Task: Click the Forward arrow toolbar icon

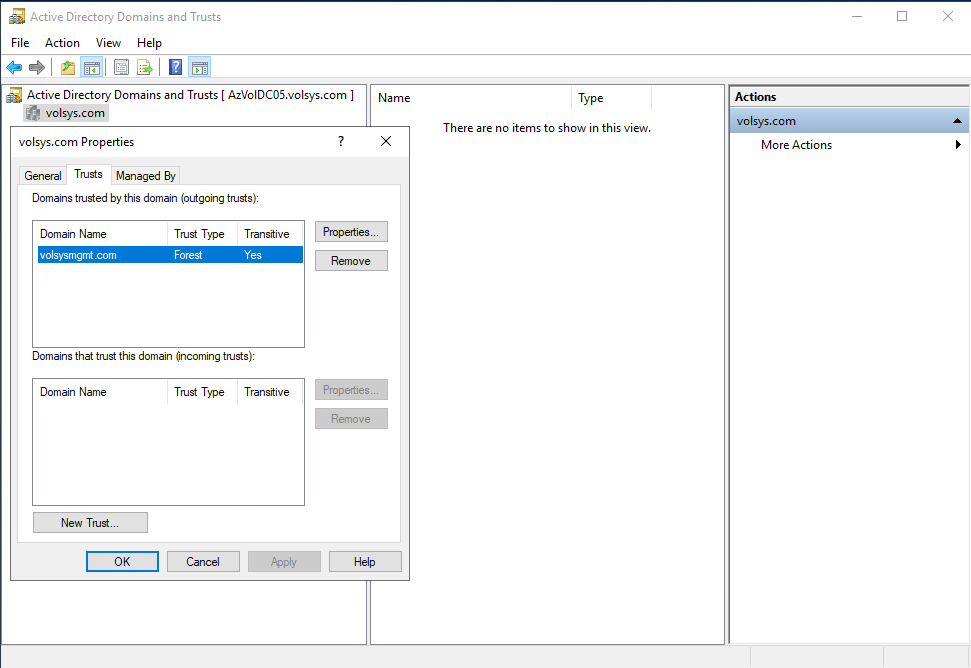Action: (x=37, y=68)
